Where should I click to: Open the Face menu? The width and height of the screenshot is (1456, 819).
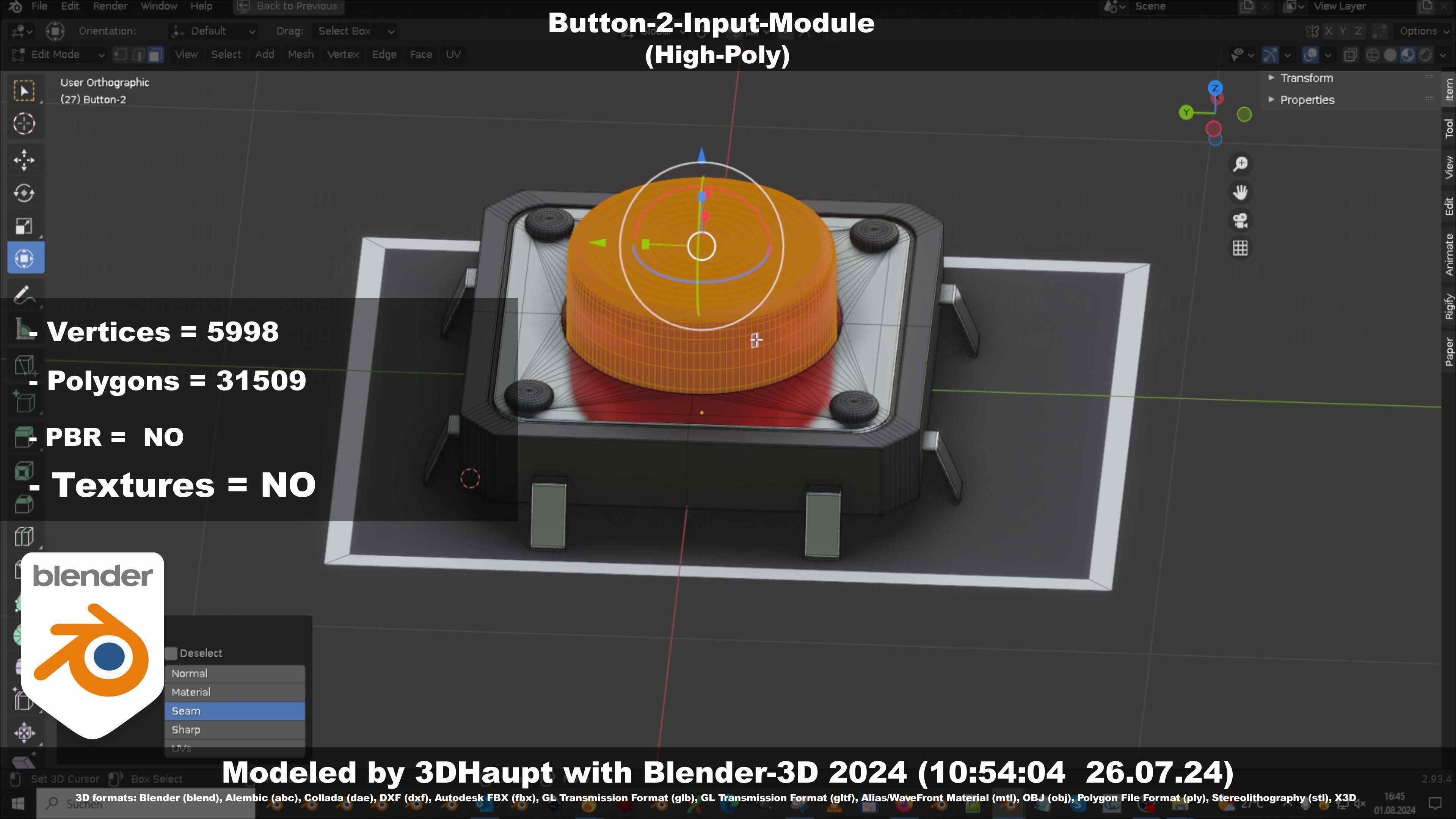pos(421,55)
